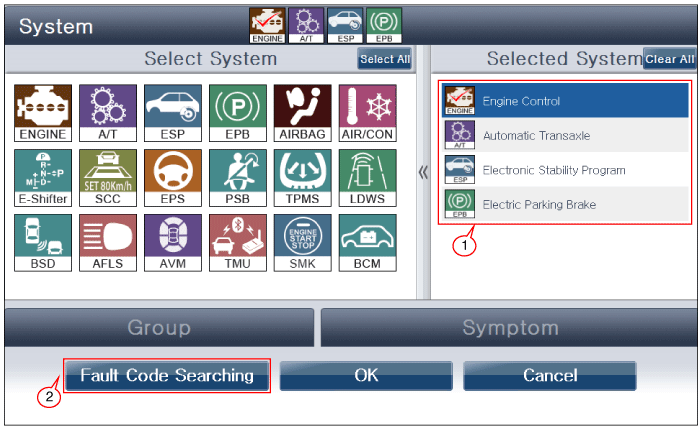Viewport: 700px width, 428px height.
Task: Choose the TPMS tire pressure icon
Action: (x=303, y=178)
